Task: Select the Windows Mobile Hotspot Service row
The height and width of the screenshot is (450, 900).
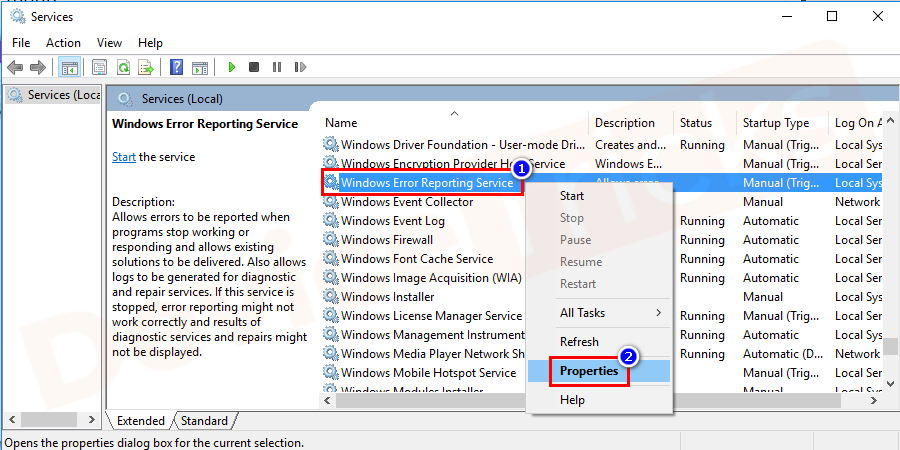Action: tap(602, 372)
